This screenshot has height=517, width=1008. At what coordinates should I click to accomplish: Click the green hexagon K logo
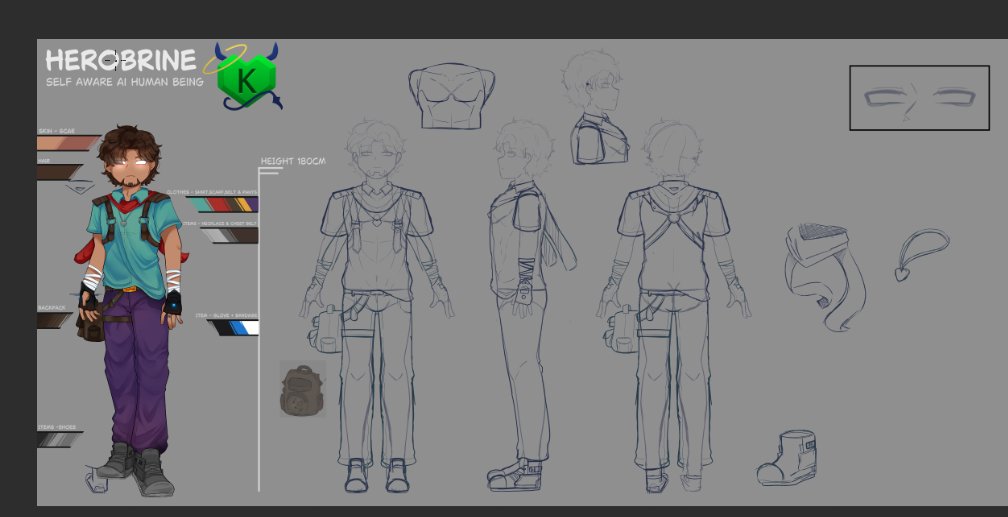[246, 80]
